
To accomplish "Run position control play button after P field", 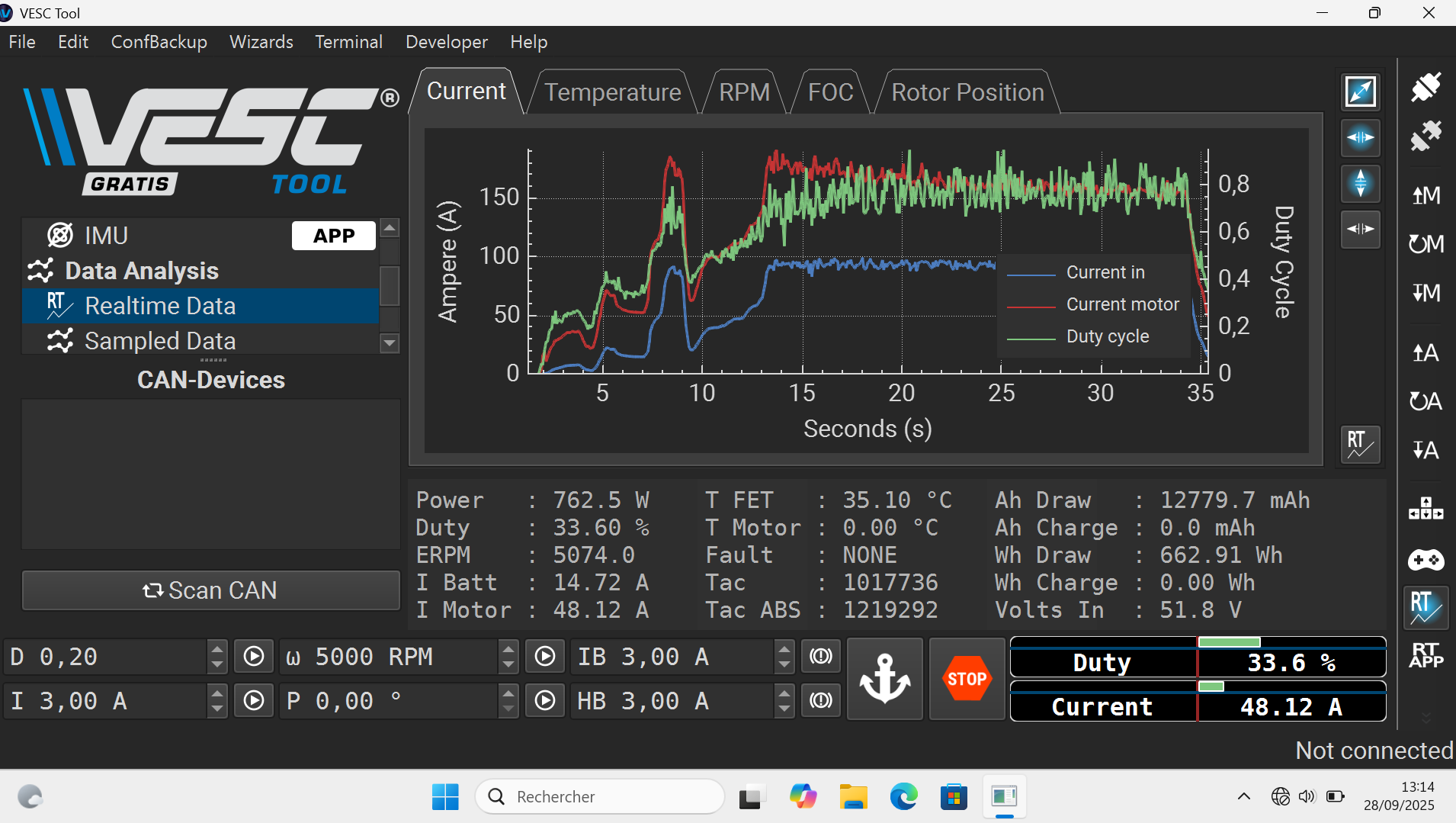I will coord(545,701).
